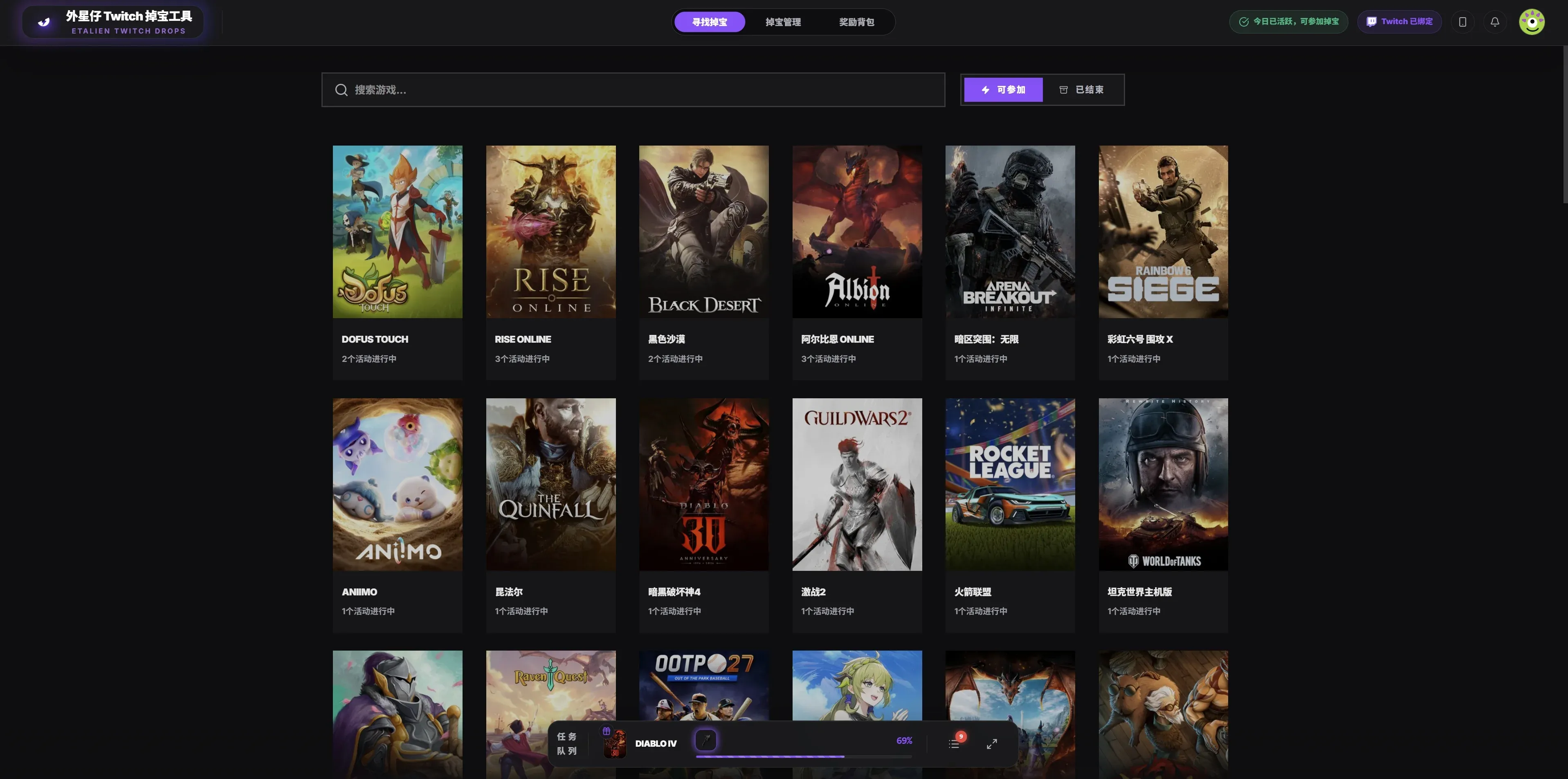Click the 阿尔比恩 ONLINE title text

(838, 339)
